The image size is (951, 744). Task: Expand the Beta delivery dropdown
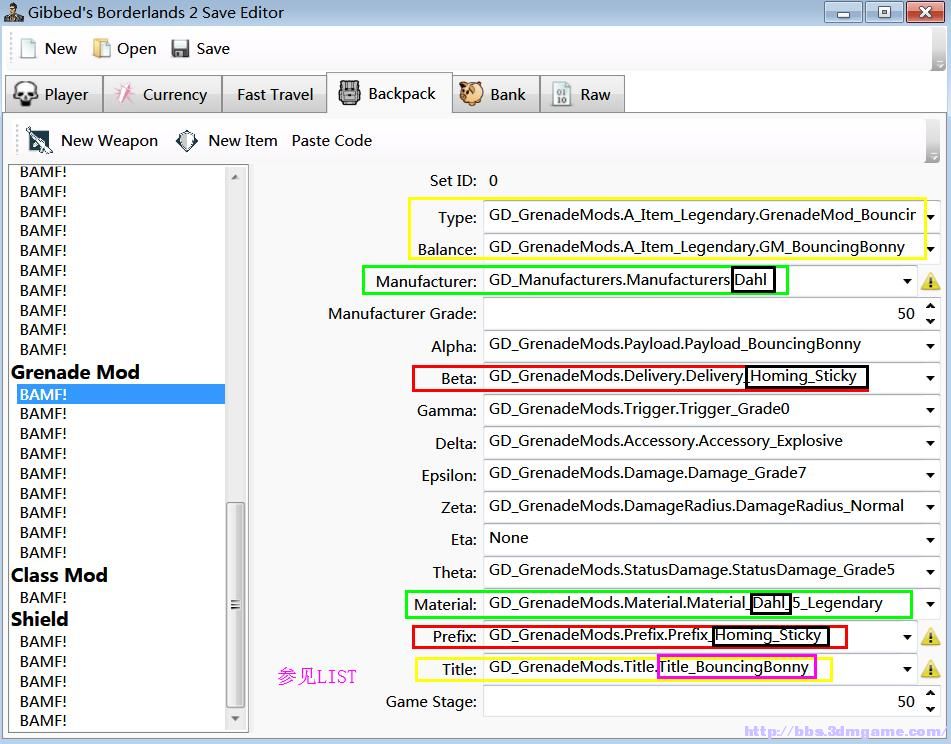931,378
